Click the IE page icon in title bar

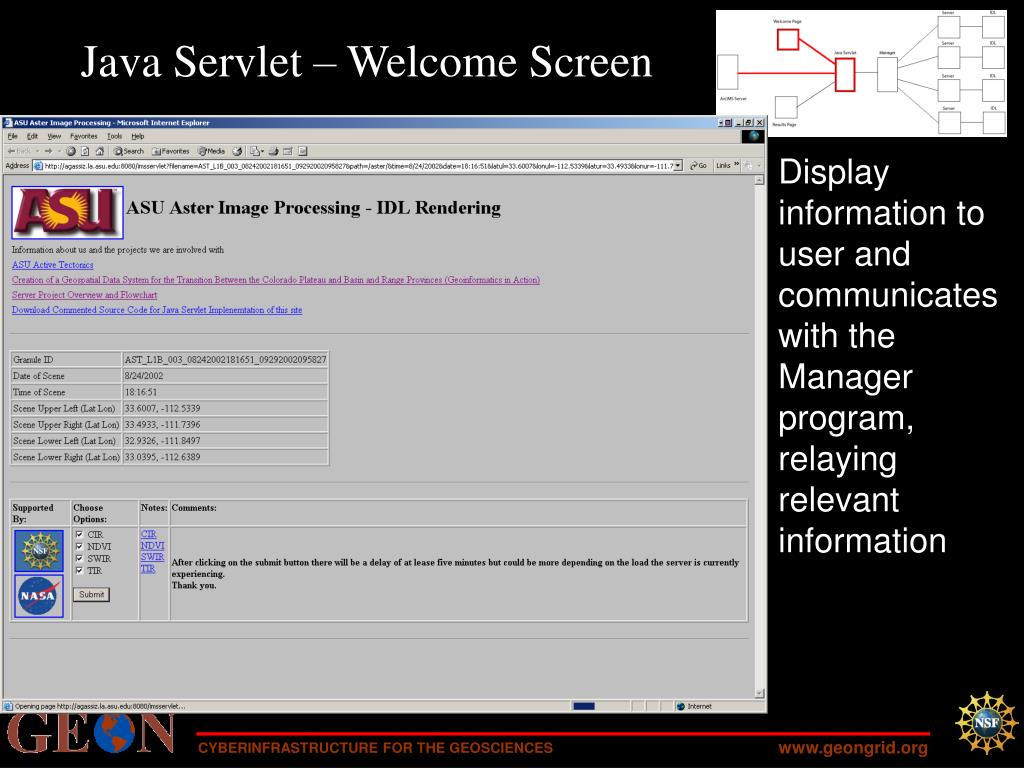coord(7,123)
